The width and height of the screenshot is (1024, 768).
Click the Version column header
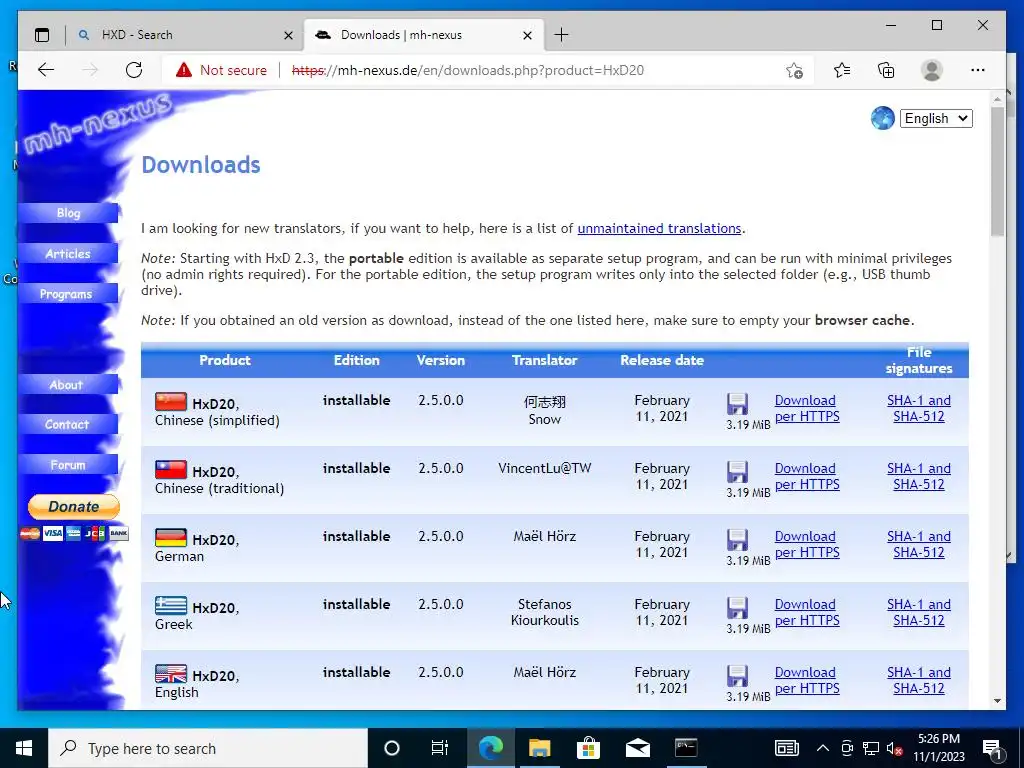click(x=441, y=360)
